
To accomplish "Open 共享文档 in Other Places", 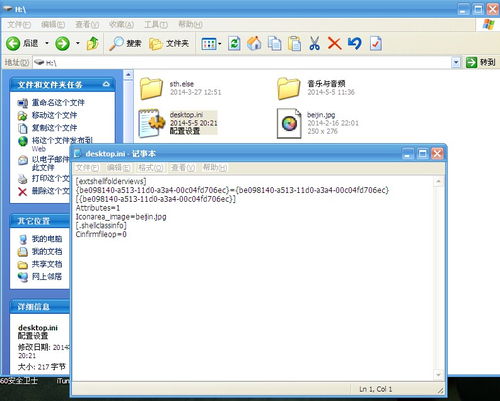I will tap(47, 264).
